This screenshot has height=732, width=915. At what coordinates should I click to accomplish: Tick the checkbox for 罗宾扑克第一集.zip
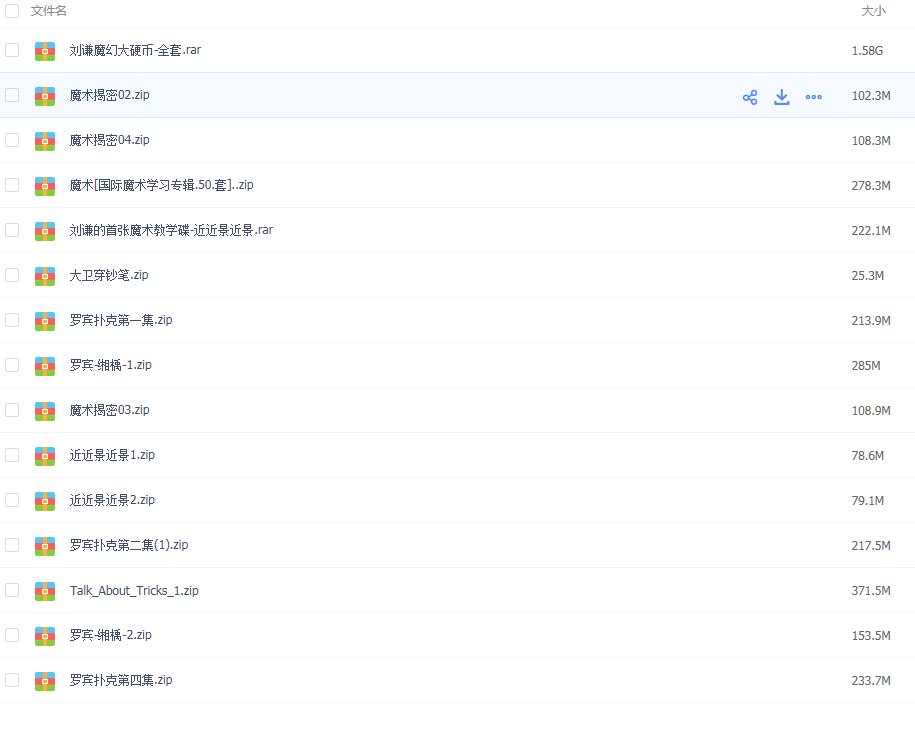coord(12,320)
